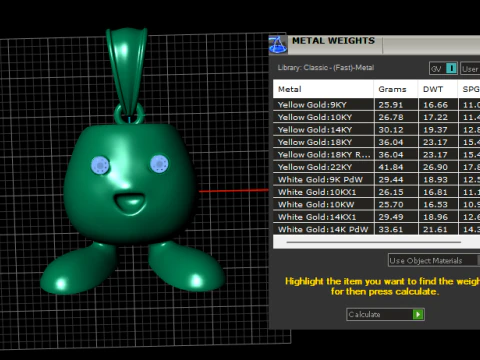This screenshot has width=480, height=360.
Task: Click the character's left gemstone eye
Action: point(100,165)
